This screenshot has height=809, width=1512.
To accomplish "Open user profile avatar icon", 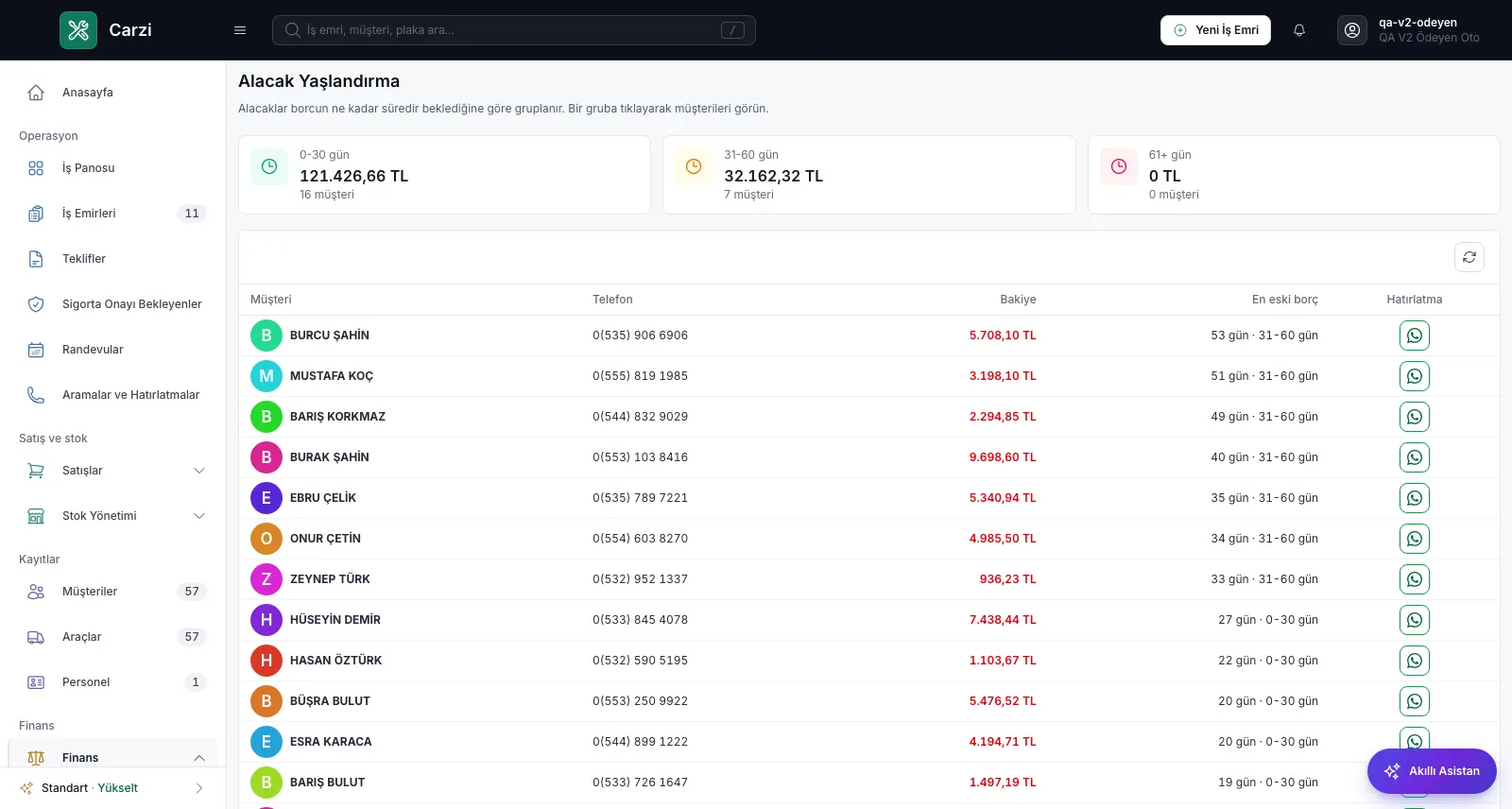I will (x=1352, y=30).
